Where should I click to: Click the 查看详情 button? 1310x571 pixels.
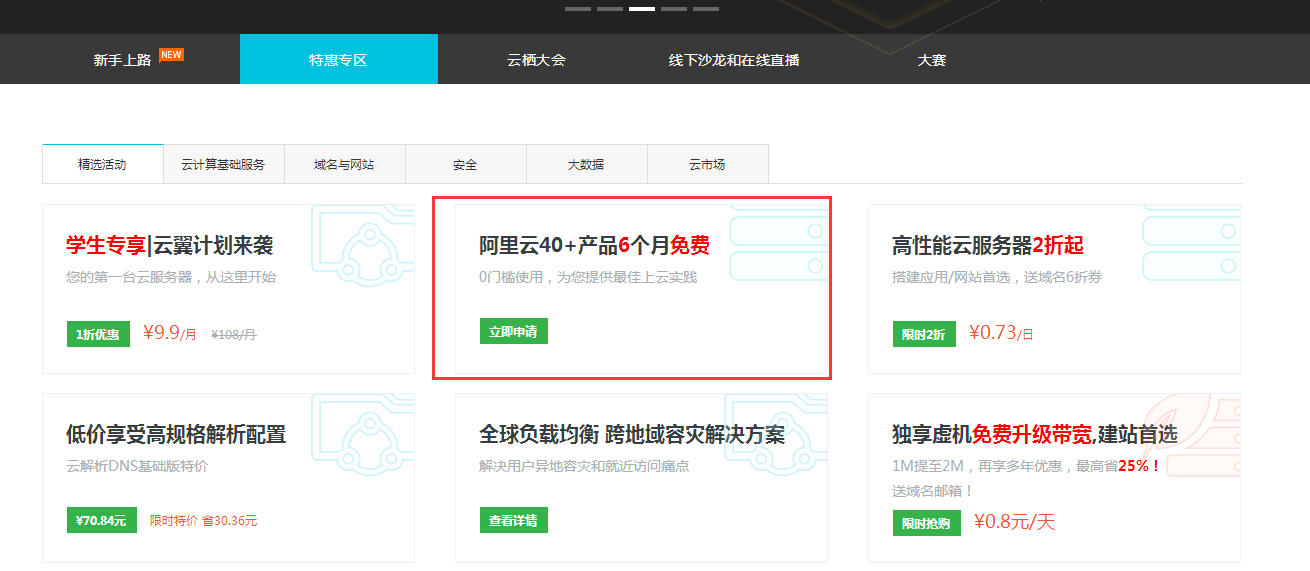pyautogui.click(x=513, y=520)
